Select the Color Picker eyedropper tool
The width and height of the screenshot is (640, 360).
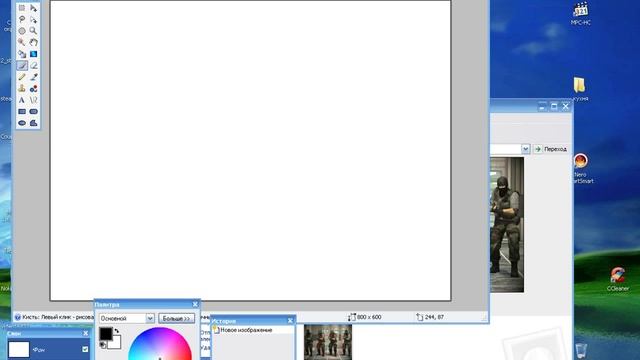point(33,77)
